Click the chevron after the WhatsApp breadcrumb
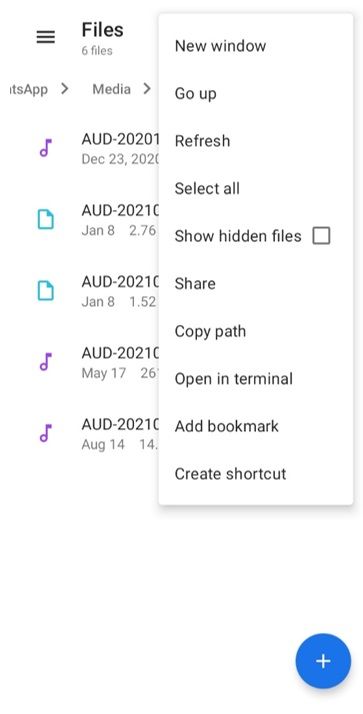The height and width of the screenshot is (714, 363). (65, 89)
